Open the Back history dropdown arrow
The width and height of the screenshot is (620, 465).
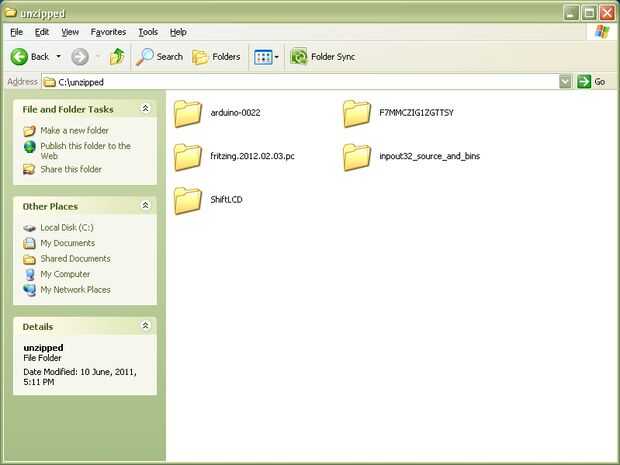[59, 57]
